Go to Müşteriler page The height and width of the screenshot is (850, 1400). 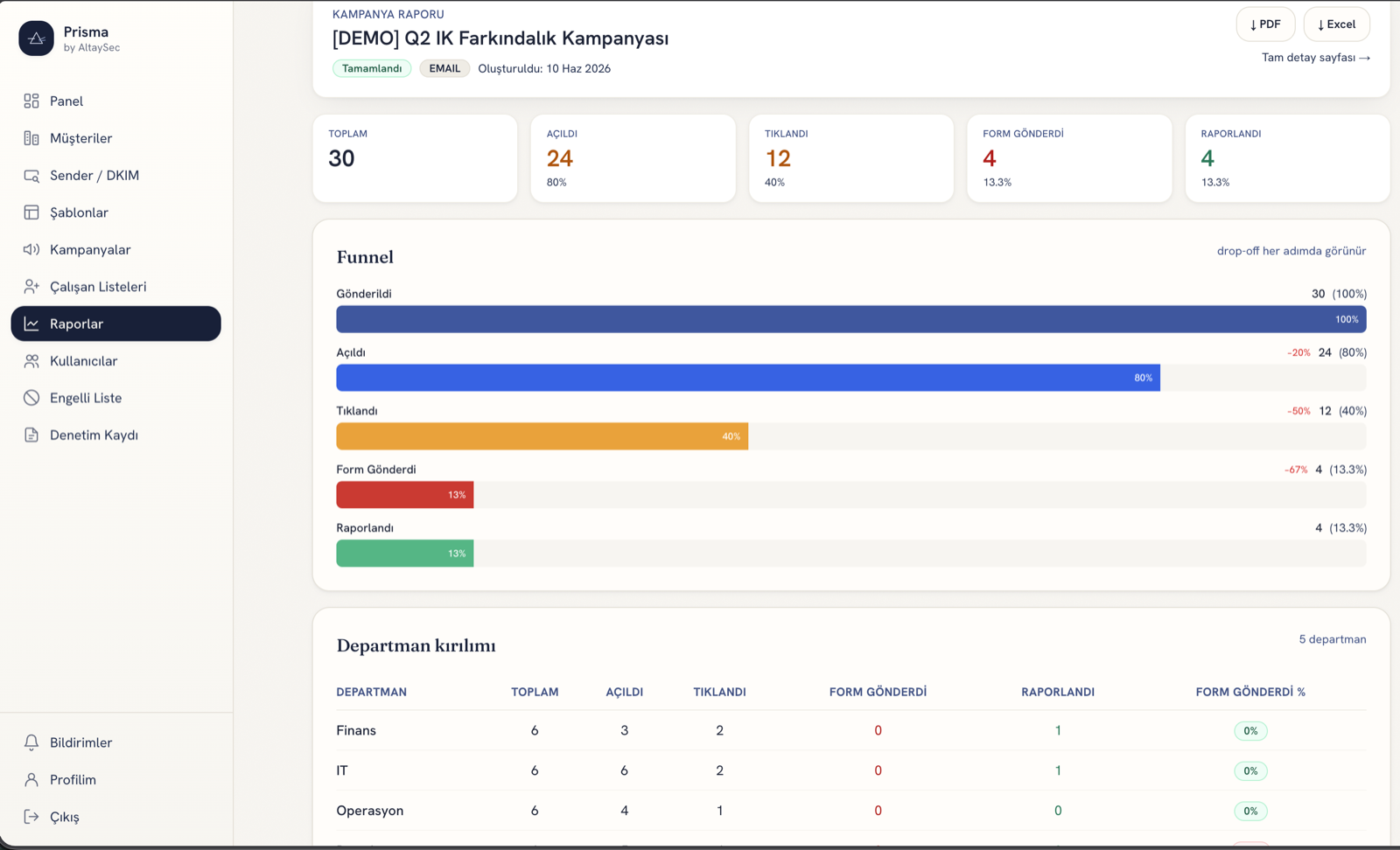coord(115,138)
